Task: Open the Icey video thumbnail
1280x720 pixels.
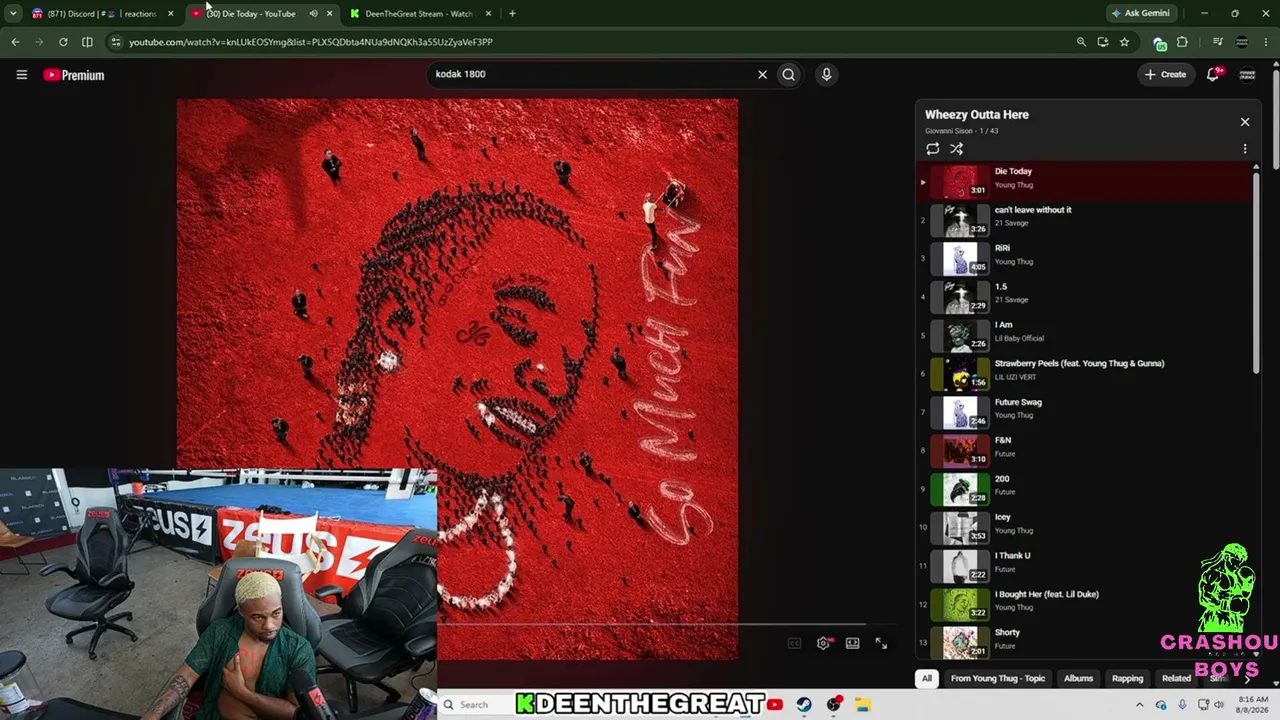Action: [960, 528]
